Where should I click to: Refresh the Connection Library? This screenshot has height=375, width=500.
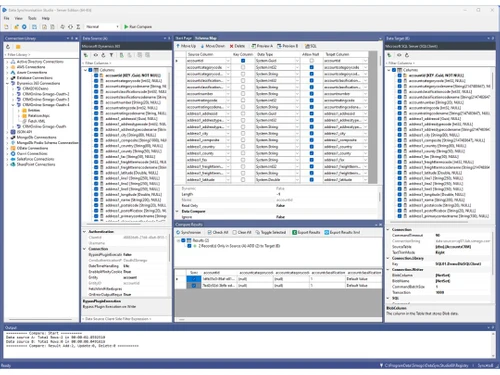[8, 47]
